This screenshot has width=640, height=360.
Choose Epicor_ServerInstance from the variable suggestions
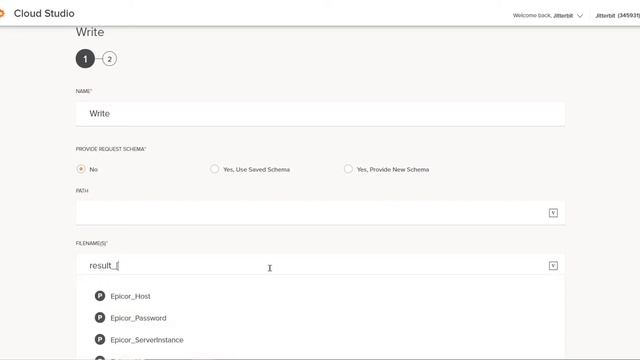click(x=147, y=340)
